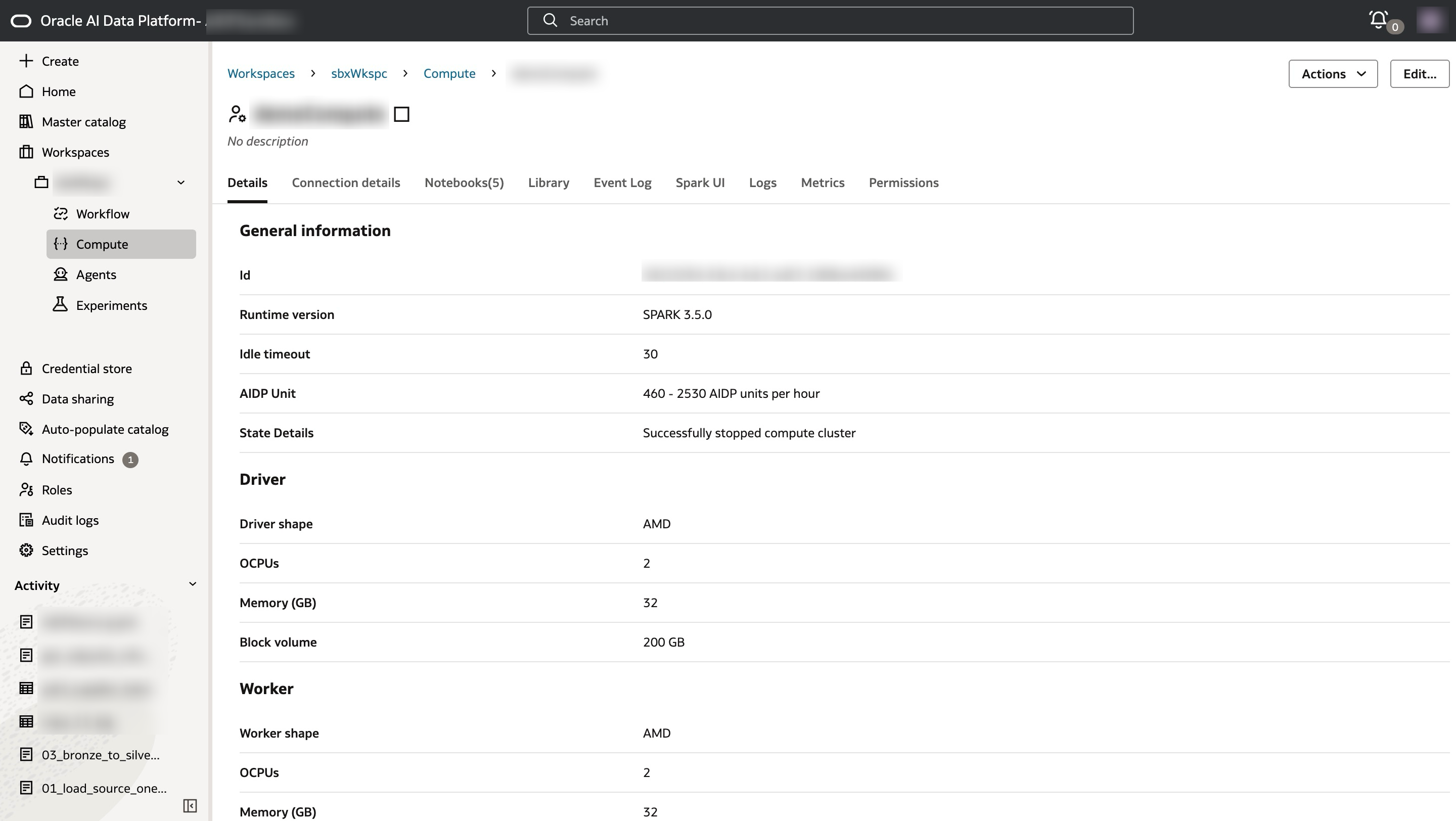Open the Permissions tab
Viewport: 1456px width, 821px height.
tap(903, 183)
